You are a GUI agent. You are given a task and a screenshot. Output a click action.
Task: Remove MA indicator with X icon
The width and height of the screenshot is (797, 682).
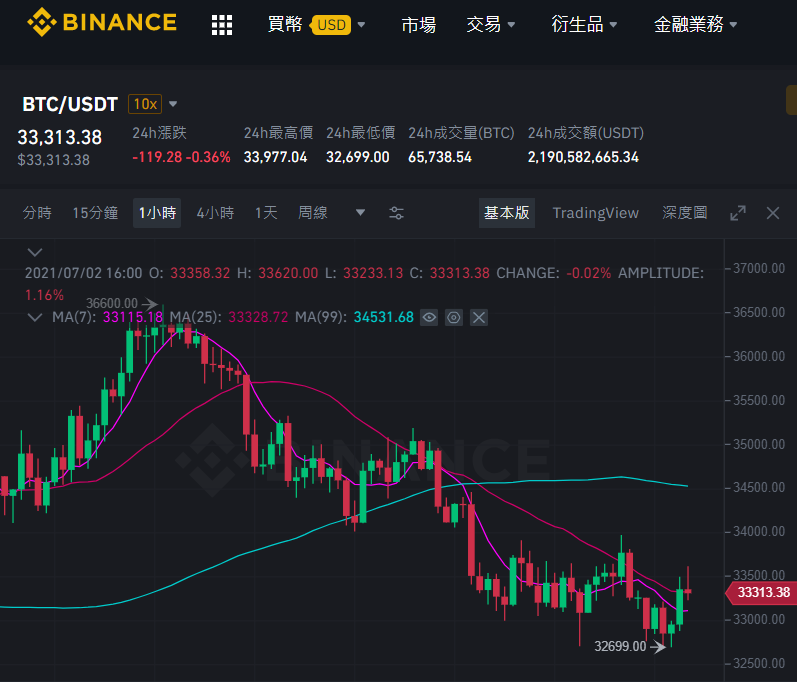(x=478, y=318)
